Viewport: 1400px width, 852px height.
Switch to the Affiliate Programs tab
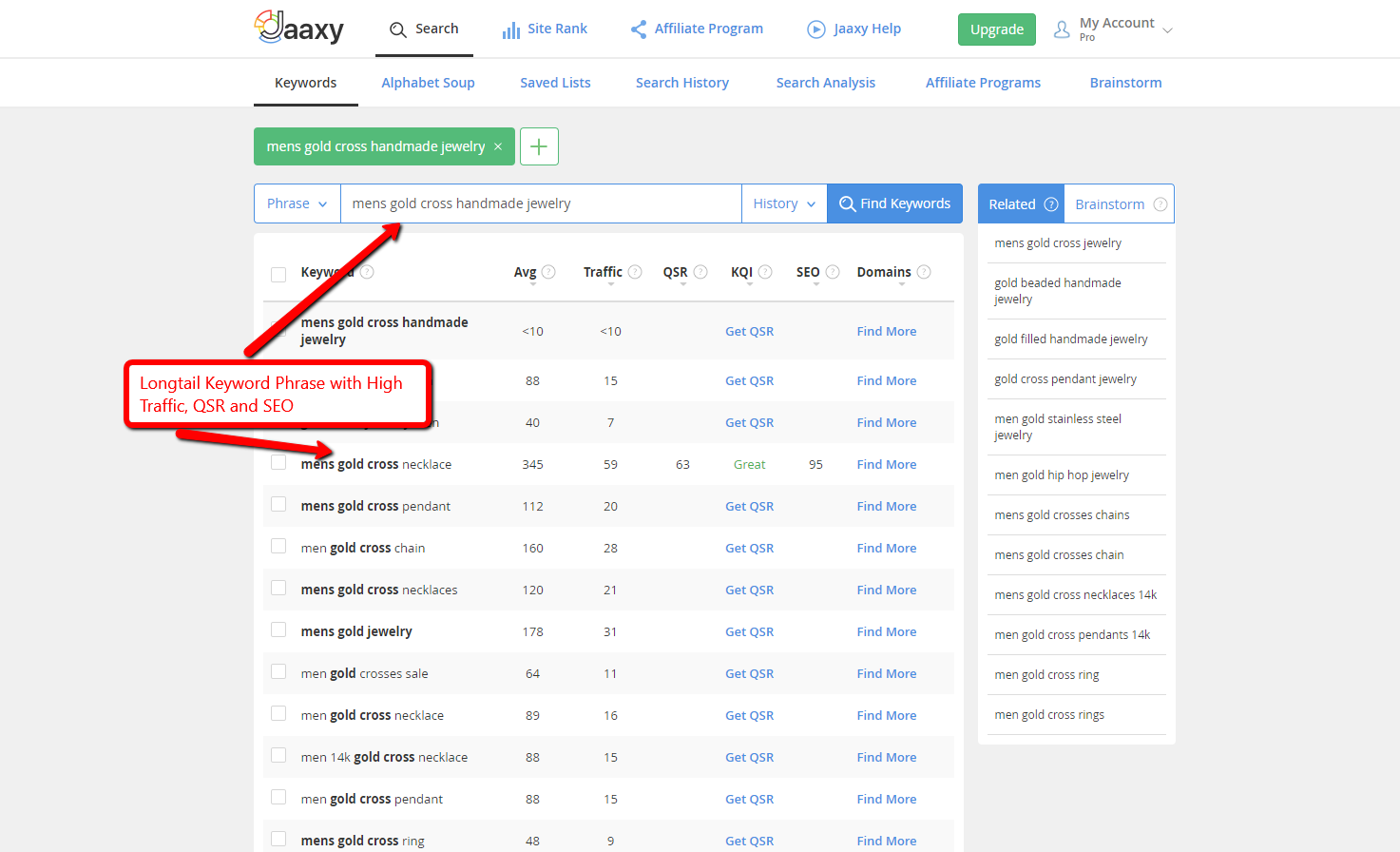coord(983,83)
